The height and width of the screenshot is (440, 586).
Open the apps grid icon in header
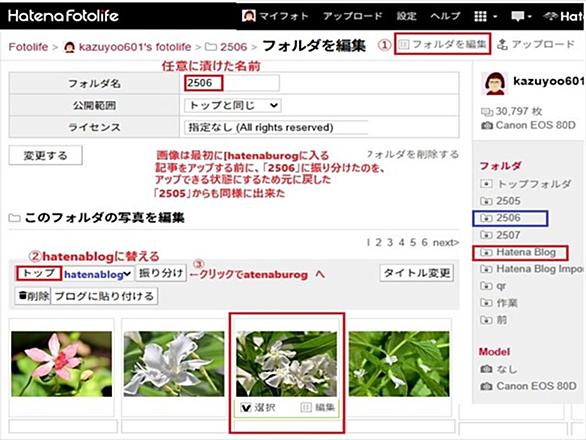480,16
